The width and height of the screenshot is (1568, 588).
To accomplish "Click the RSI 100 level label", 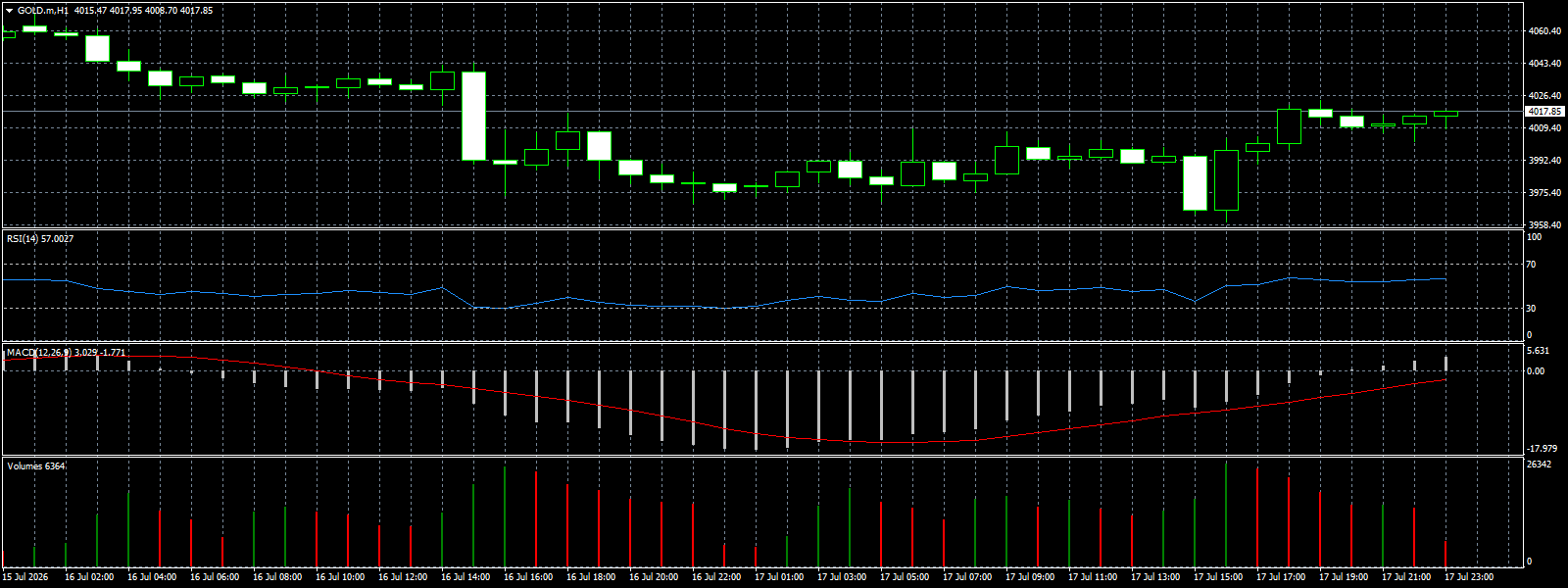I will click(1535, 237).
